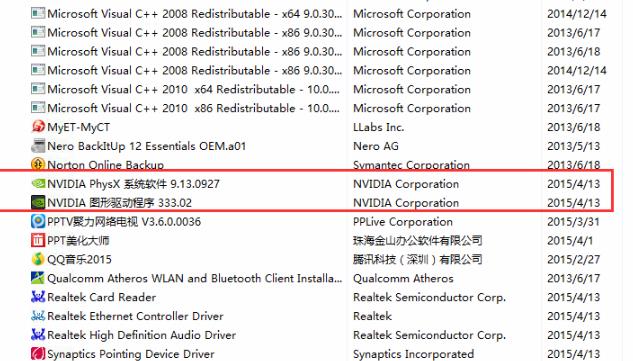Click the Synaptics Pointing Device Driver icon
The height and width of the screenshot is (361, 633).
point(38,354)
